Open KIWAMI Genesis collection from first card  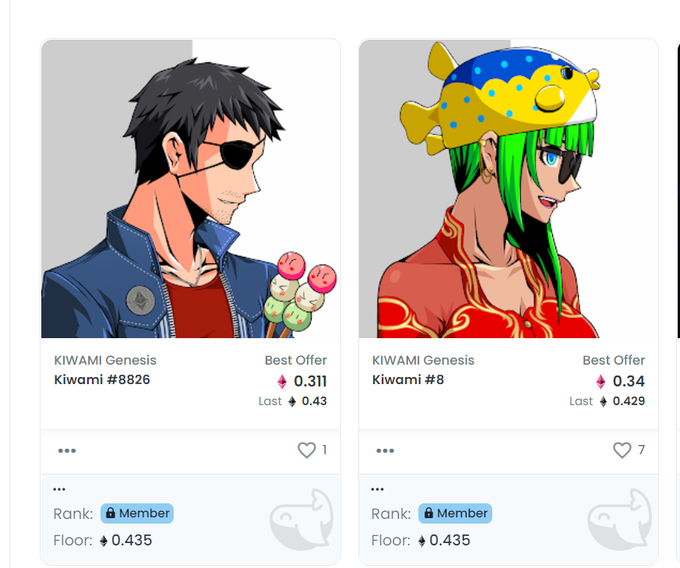tap(105, 360)
